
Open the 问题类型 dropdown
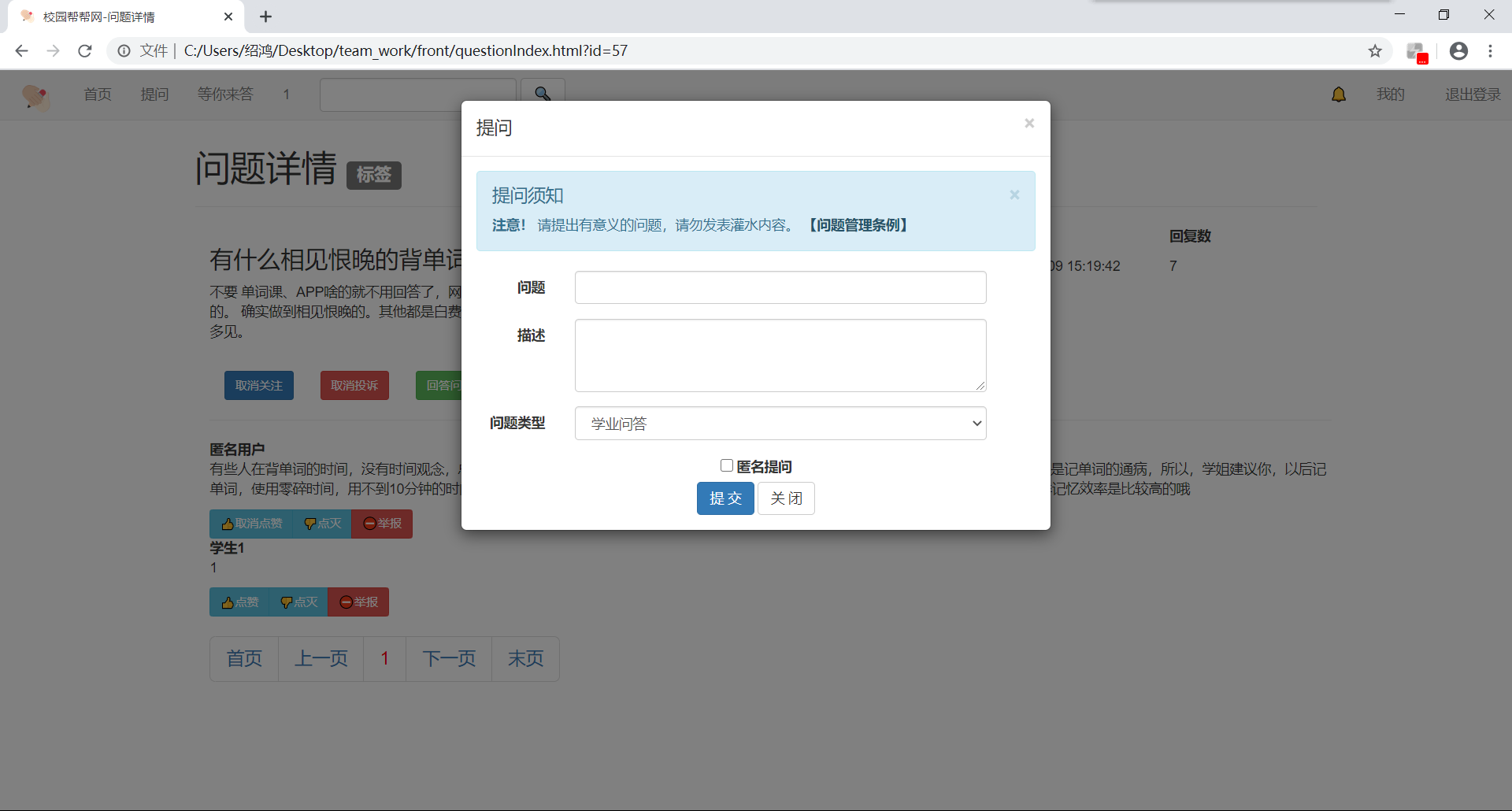tap(780, 424)
